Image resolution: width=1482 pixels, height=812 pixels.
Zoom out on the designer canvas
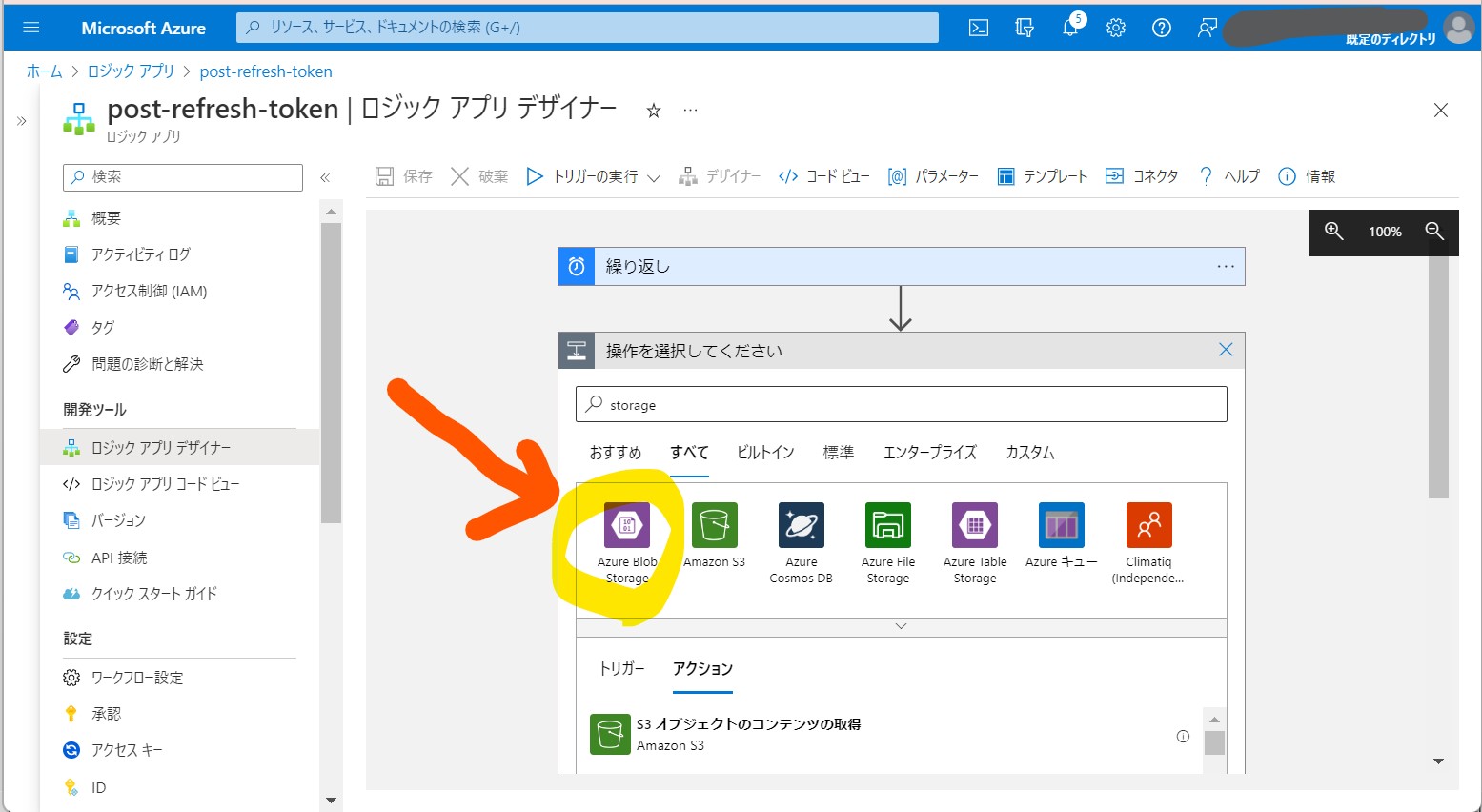point(1434,232)
